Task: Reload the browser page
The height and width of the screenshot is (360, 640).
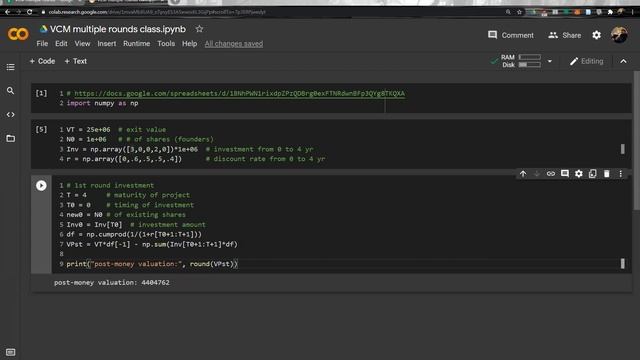Action: point(29,12)
